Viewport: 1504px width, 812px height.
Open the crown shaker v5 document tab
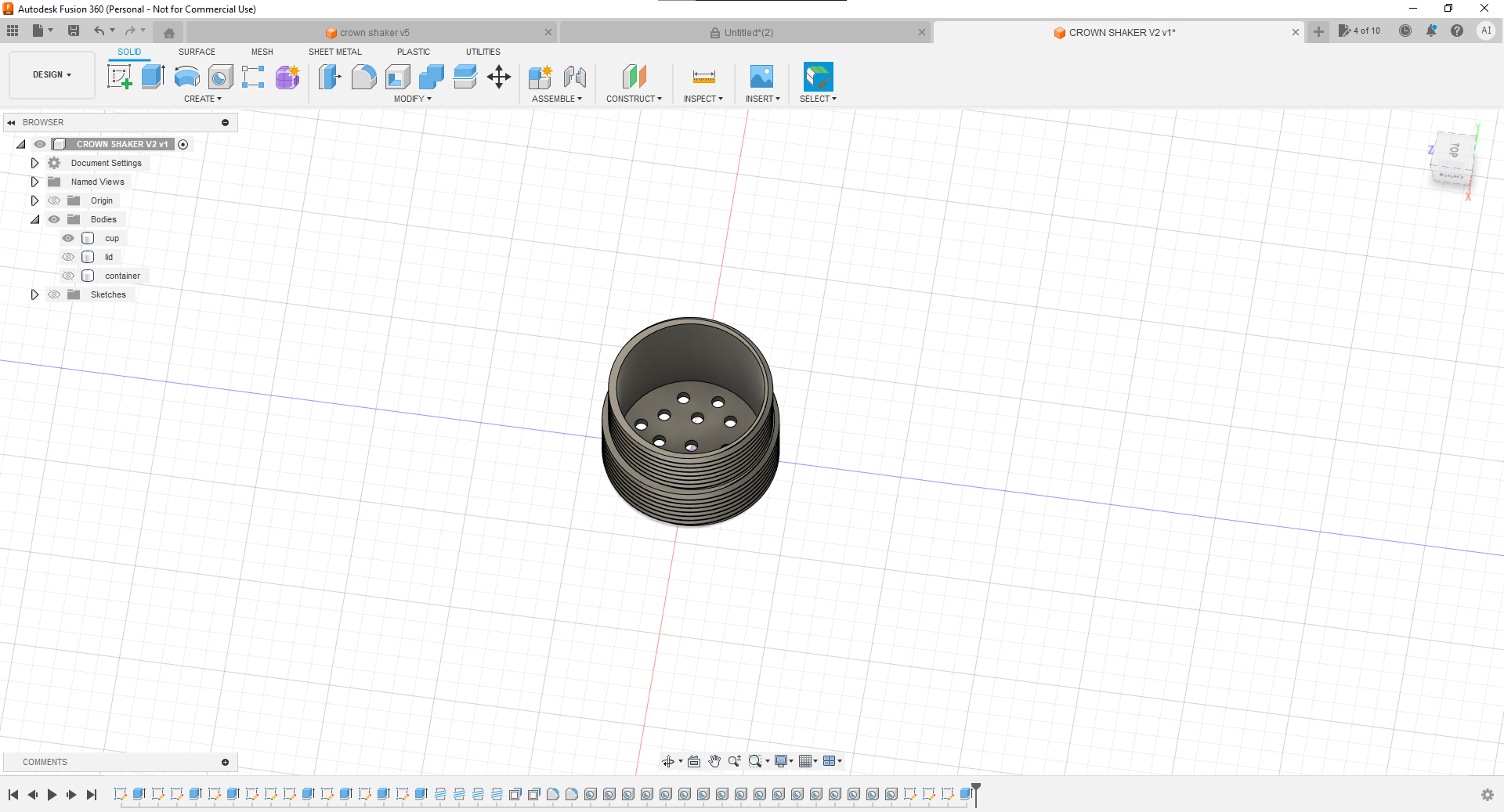coord(374,32)
